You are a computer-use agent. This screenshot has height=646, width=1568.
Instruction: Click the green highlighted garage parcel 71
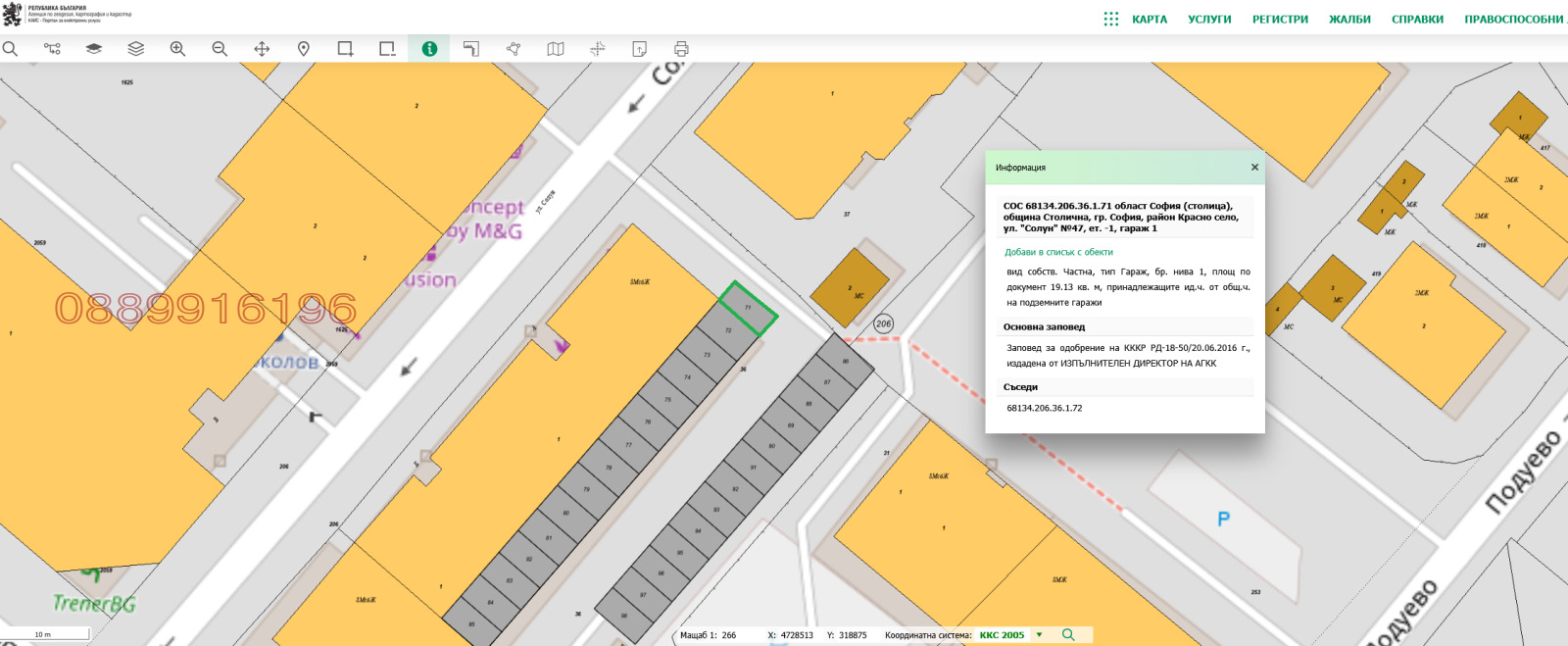[749, 308]
